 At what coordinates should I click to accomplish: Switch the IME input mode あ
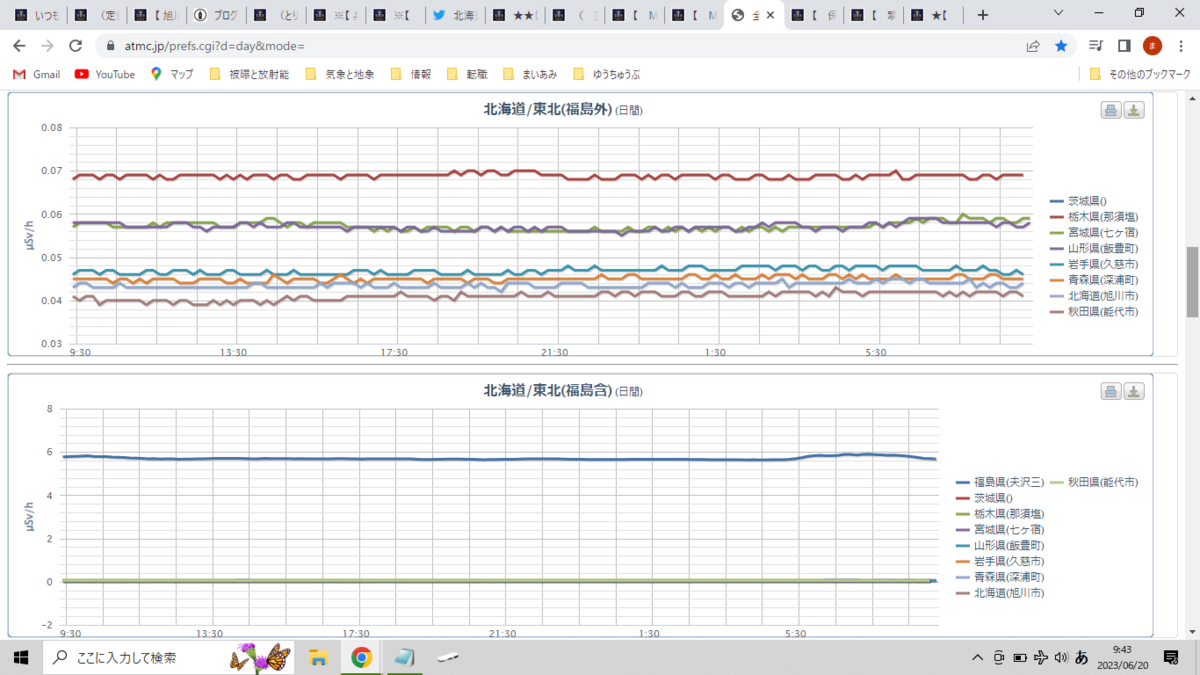pyautogui.click(x=1081, y=658)
